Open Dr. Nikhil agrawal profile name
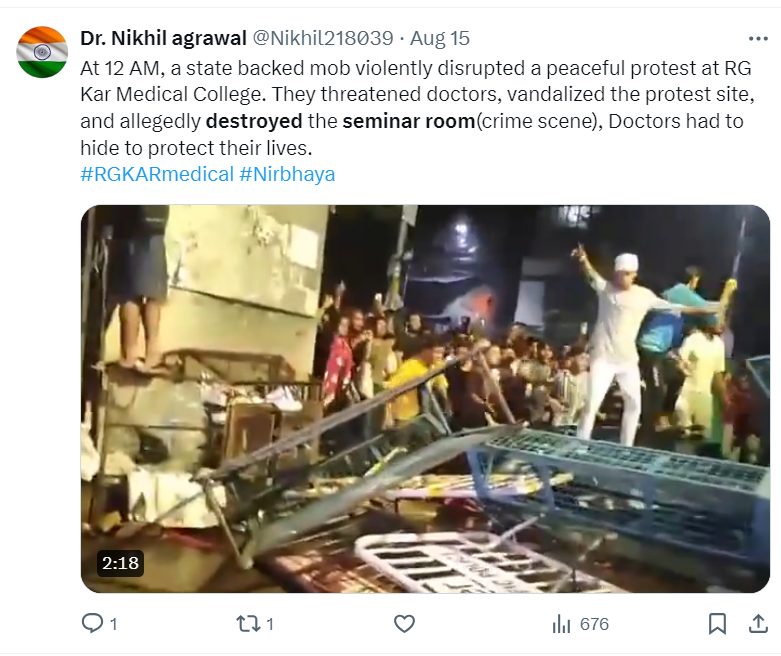Screen dimensions: 781x656 [163, 38]
